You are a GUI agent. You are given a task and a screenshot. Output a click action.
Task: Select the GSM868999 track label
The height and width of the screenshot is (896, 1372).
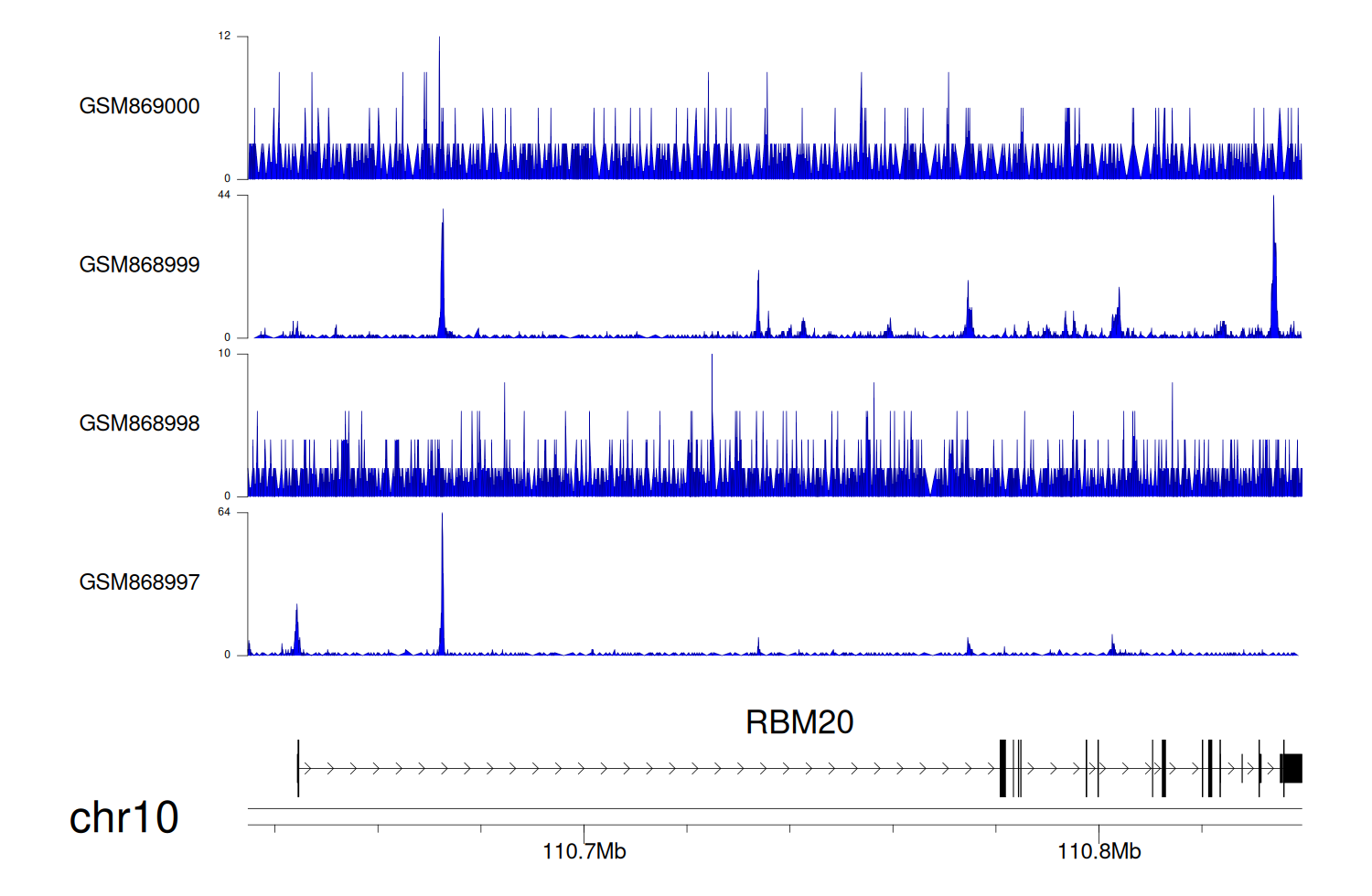click(139, 265)
